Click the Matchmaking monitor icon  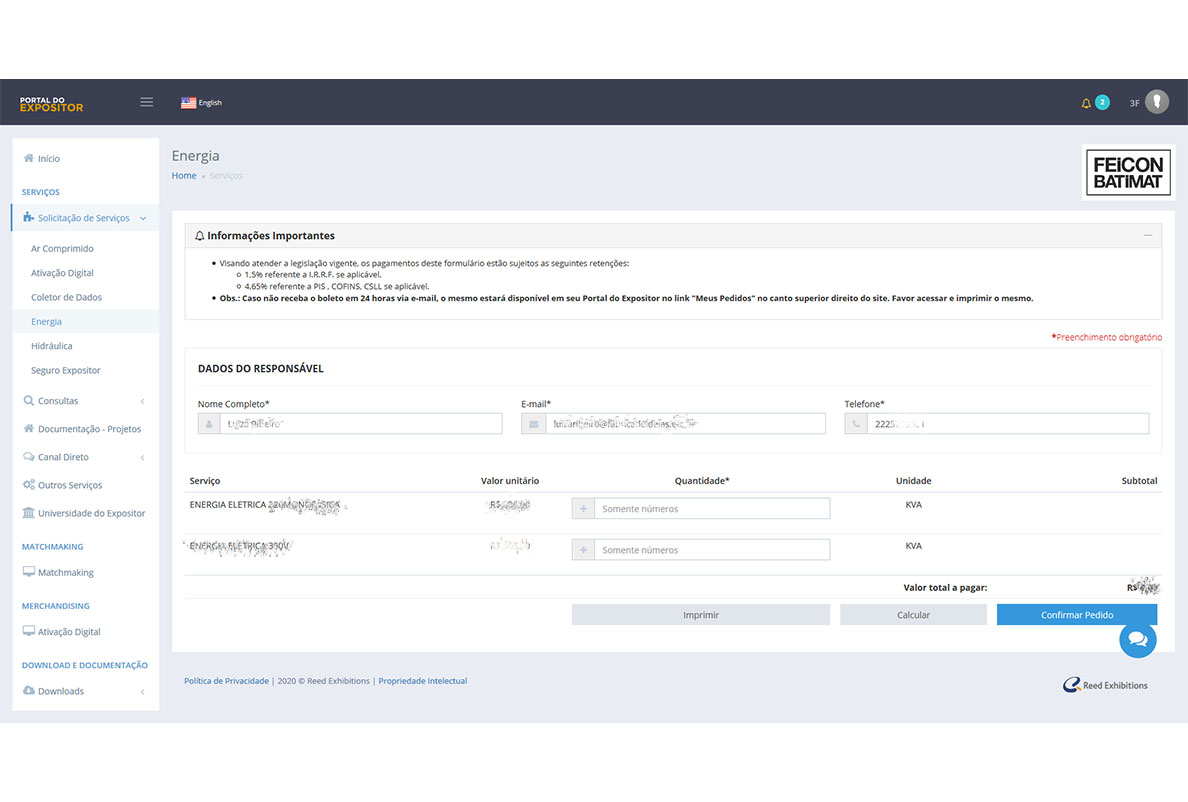coord(29,572)
